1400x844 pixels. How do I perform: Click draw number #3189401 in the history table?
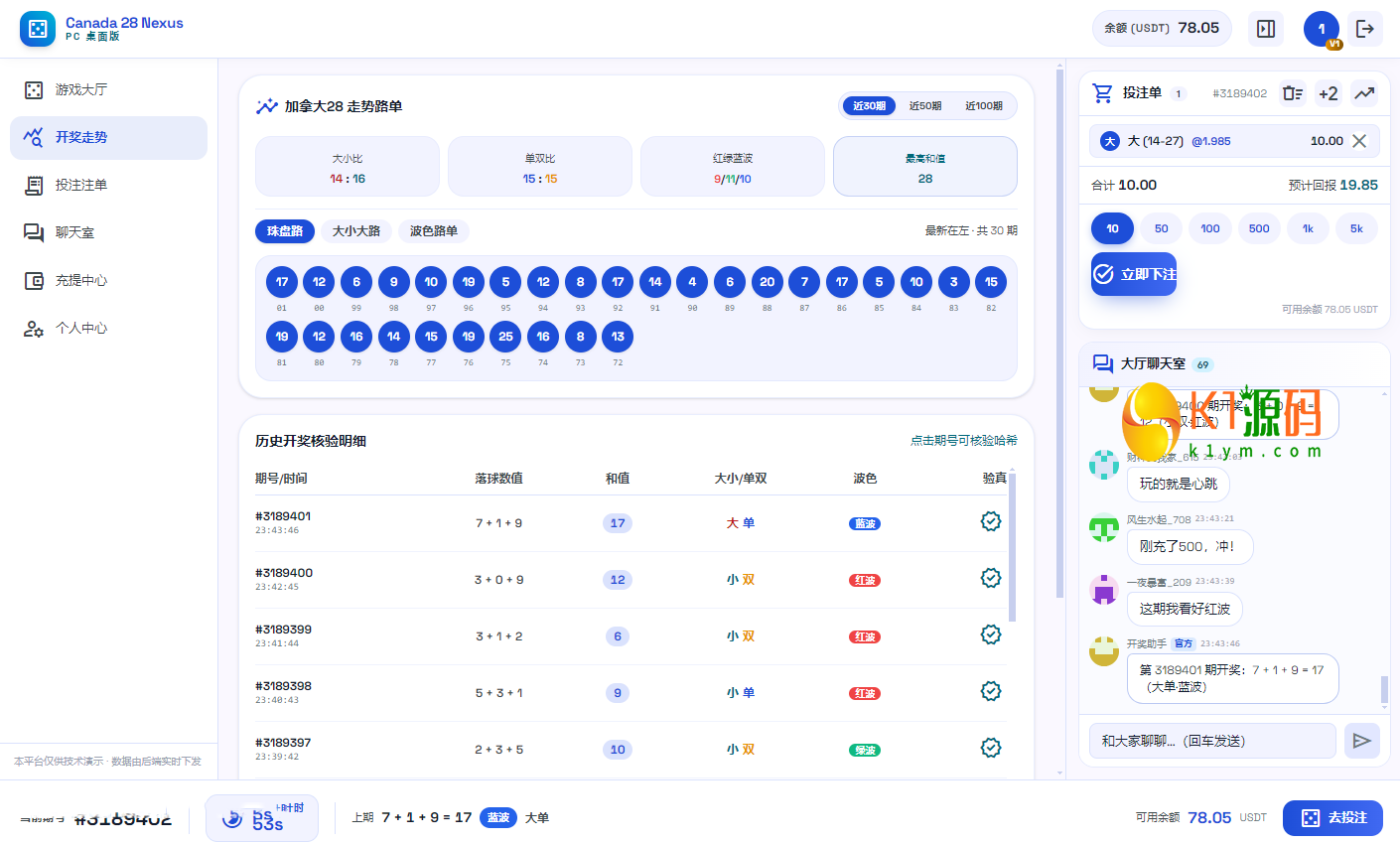283,516
